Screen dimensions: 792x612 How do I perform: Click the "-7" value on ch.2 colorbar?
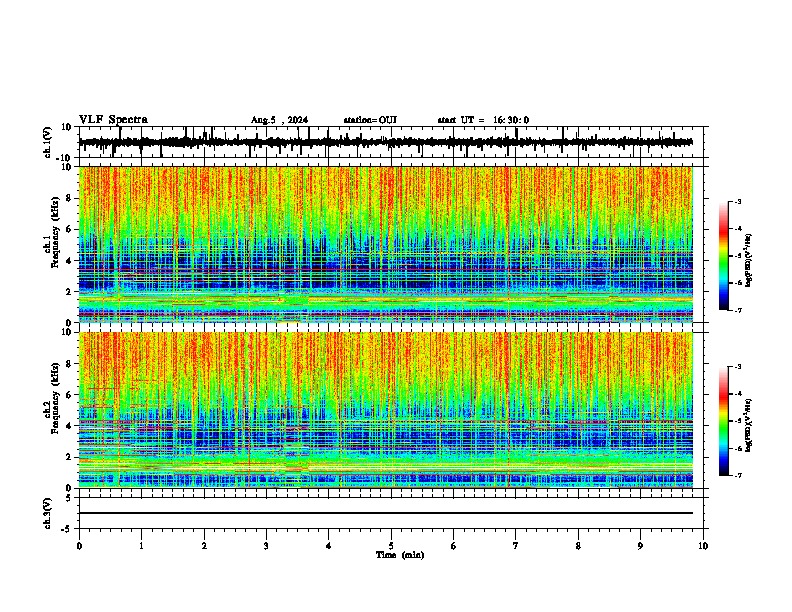coord(737,475)
